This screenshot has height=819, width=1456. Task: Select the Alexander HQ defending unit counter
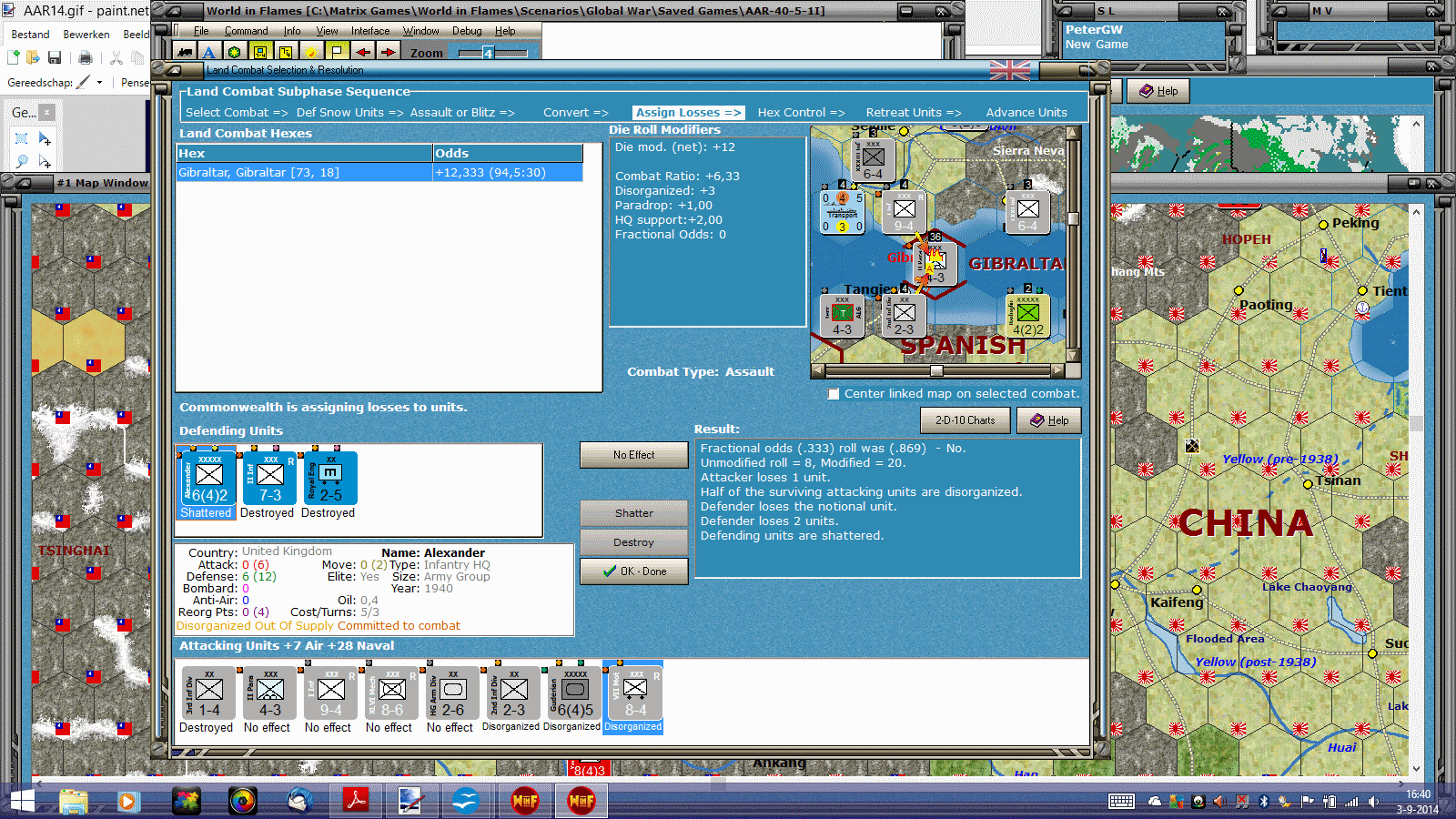(208, 479)
